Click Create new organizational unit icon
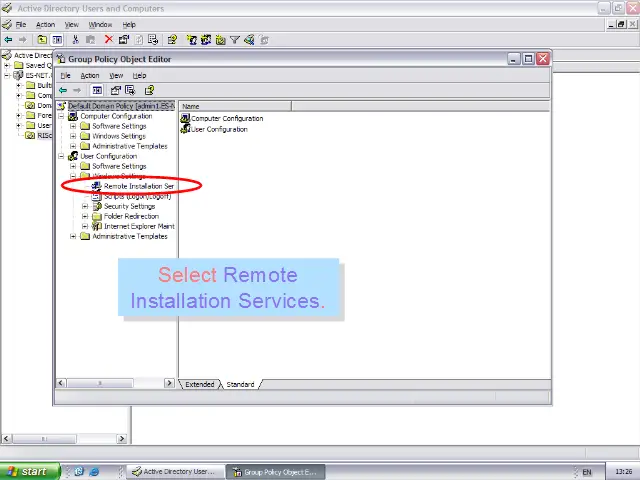Image resolution: width=640 pixels, height=480 pixels. [220, 40]
